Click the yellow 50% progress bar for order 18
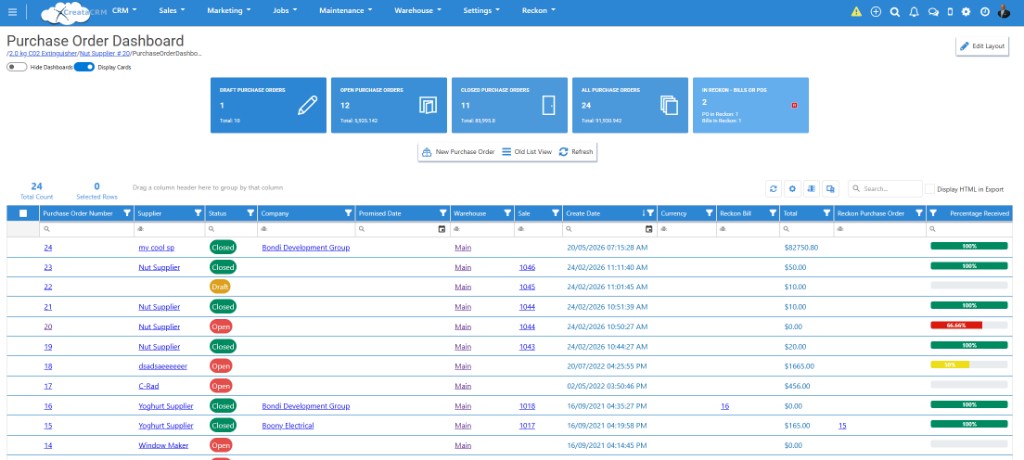1024x460 pixels. pyautogui.click(x=969, y=365)
